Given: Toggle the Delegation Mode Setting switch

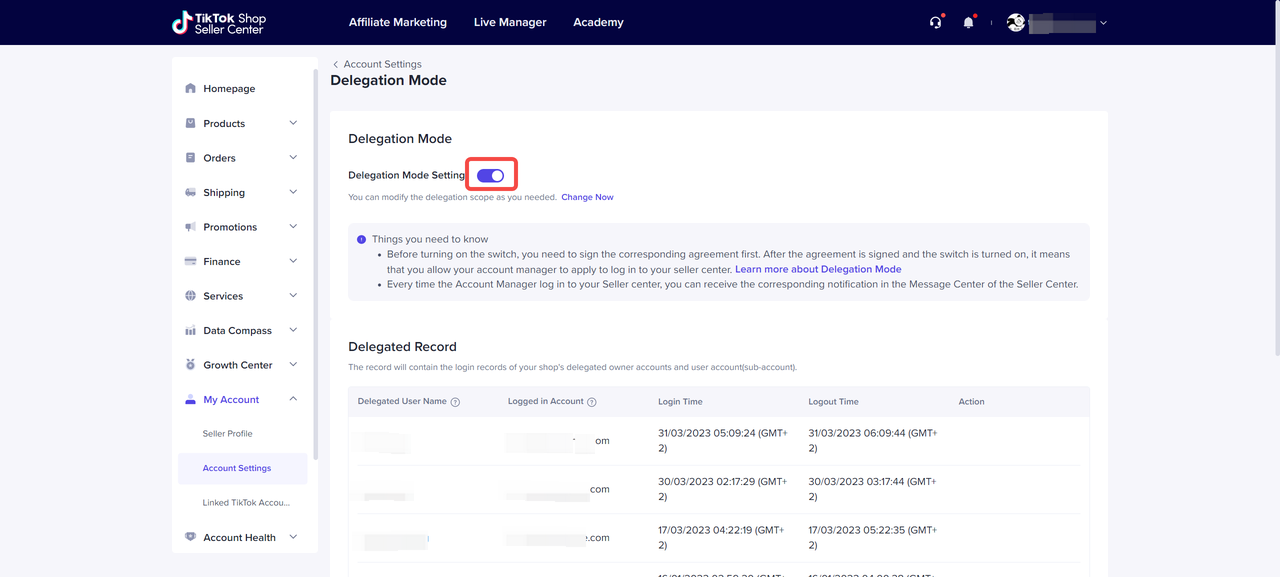Looking at the screenshot, I should [490, 176].
